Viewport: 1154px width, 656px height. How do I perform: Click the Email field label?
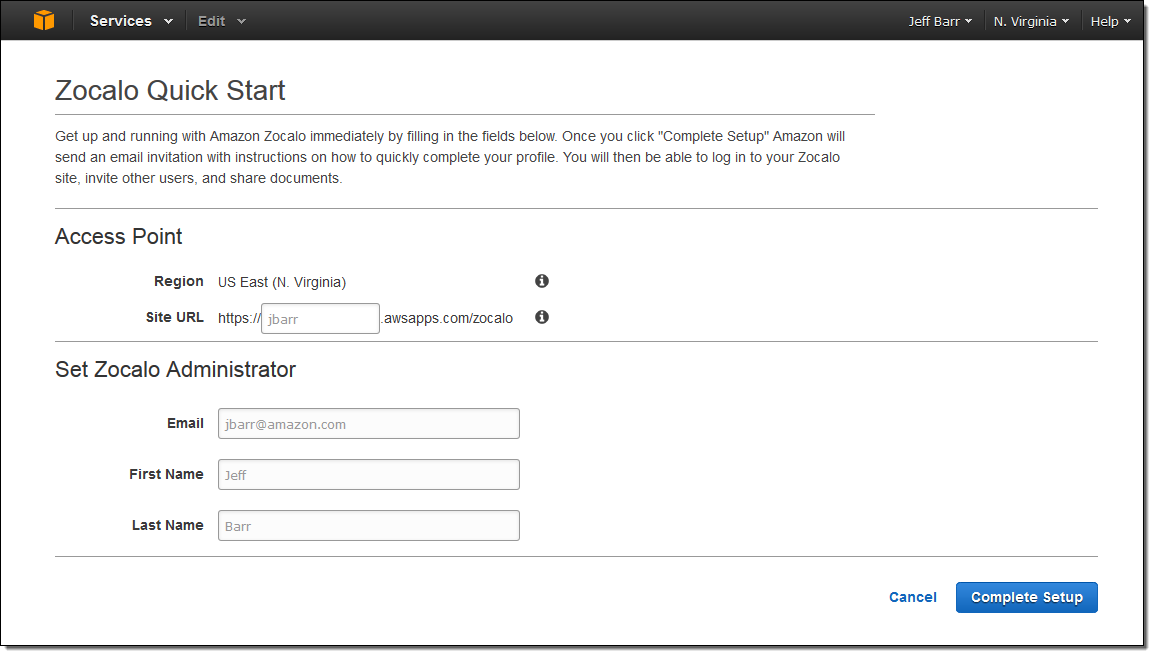click(185, 423)
